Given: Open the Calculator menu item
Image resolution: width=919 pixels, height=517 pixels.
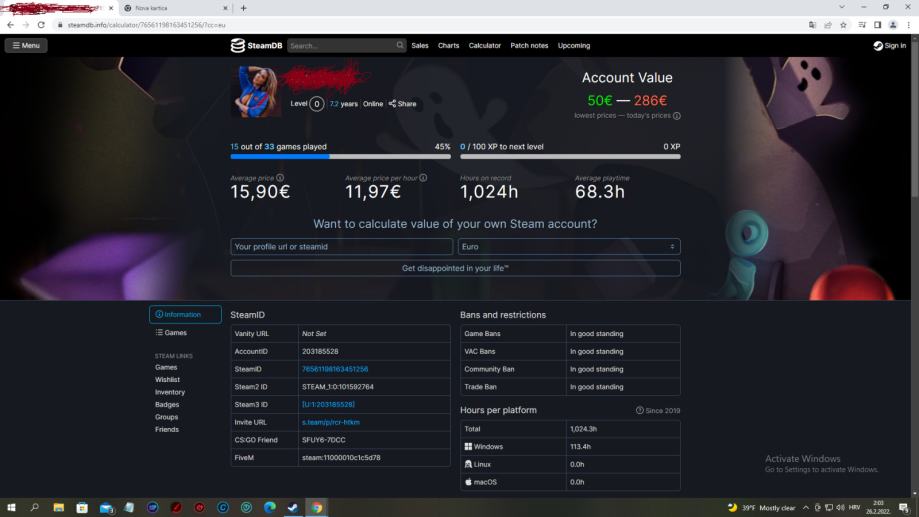Looking at the screenshot, I should coord(485,45).
